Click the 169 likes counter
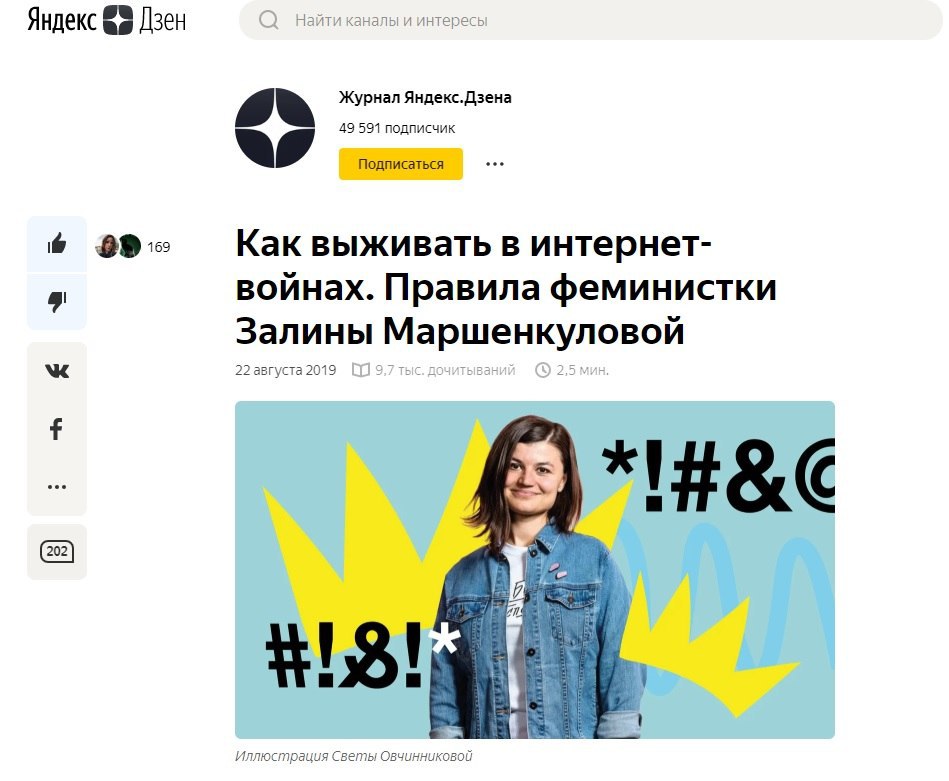This screenshot has width=949, height=781. coord(159,247)
